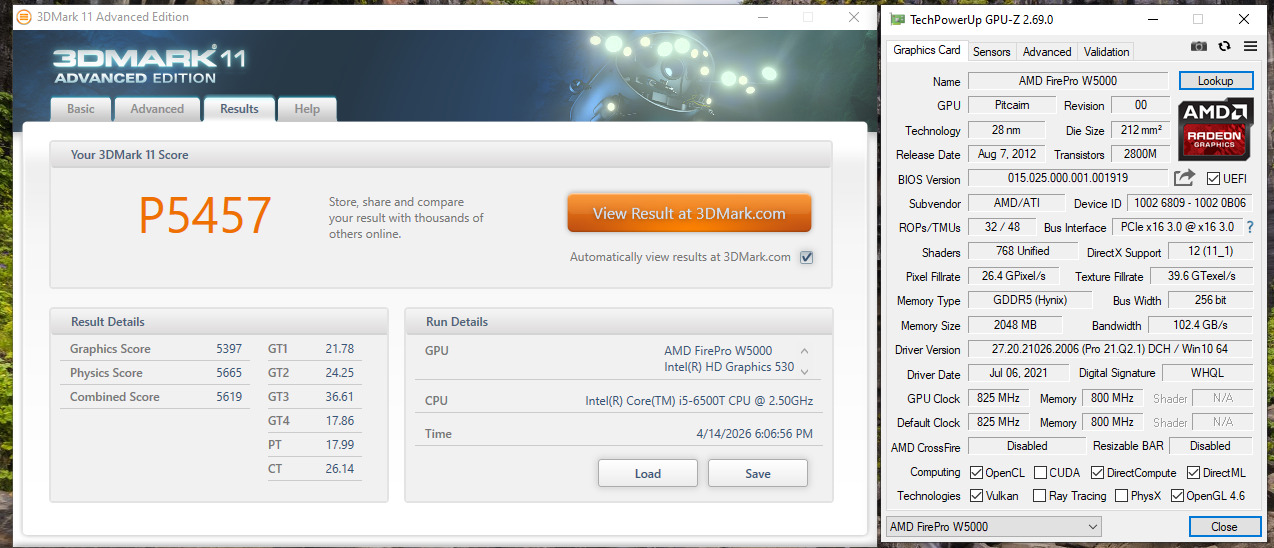Viewport: 1274px width, 548px height.
Task: Toggle the CUDA checkbox
Action: click(x=1040, y=472)
